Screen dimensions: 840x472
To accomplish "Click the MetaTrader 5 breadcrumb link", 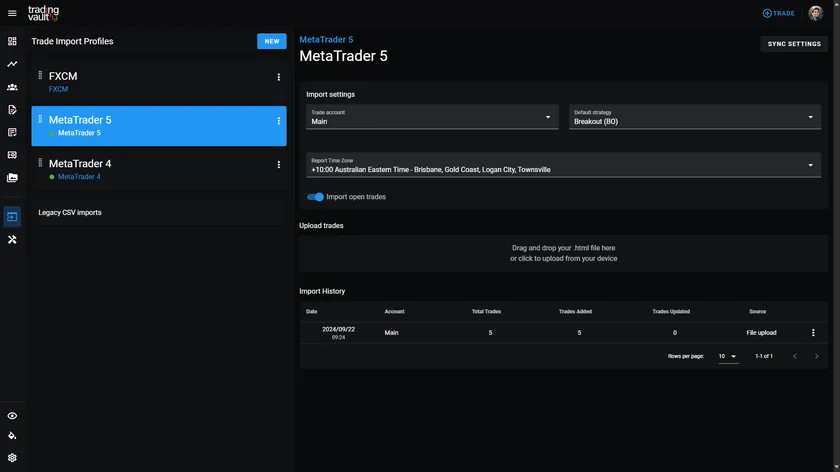I will pos(326,40).
